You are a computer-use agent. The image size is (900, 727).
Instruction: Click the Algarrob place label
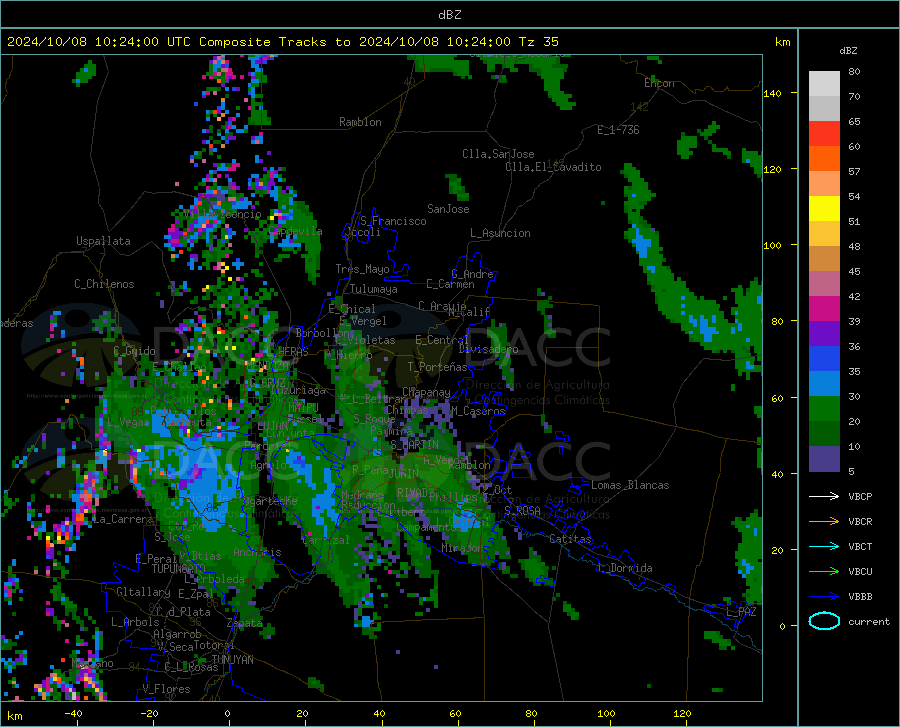(x=177, y=634)
